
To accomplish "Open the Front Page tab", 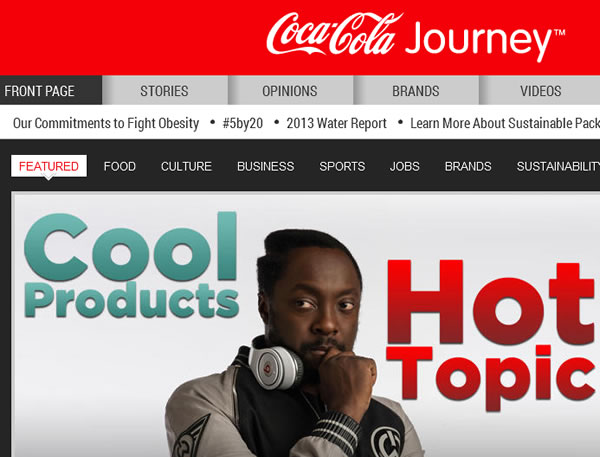I will pos(51,90).
